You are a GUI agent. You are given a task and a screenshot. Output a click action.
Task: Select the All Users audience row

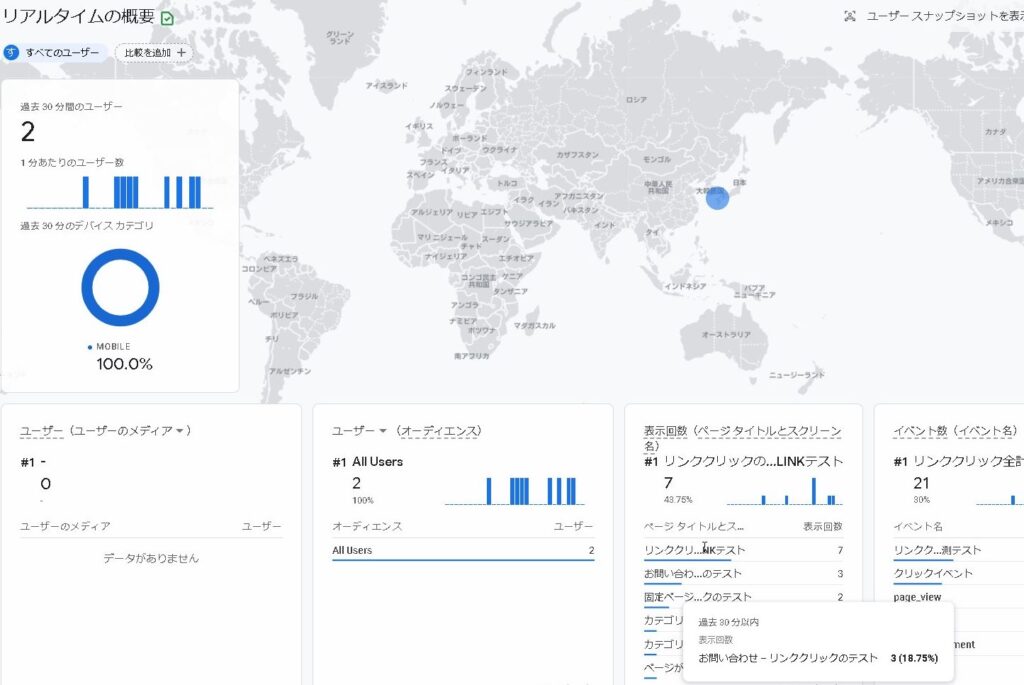(x=462, y=550)
